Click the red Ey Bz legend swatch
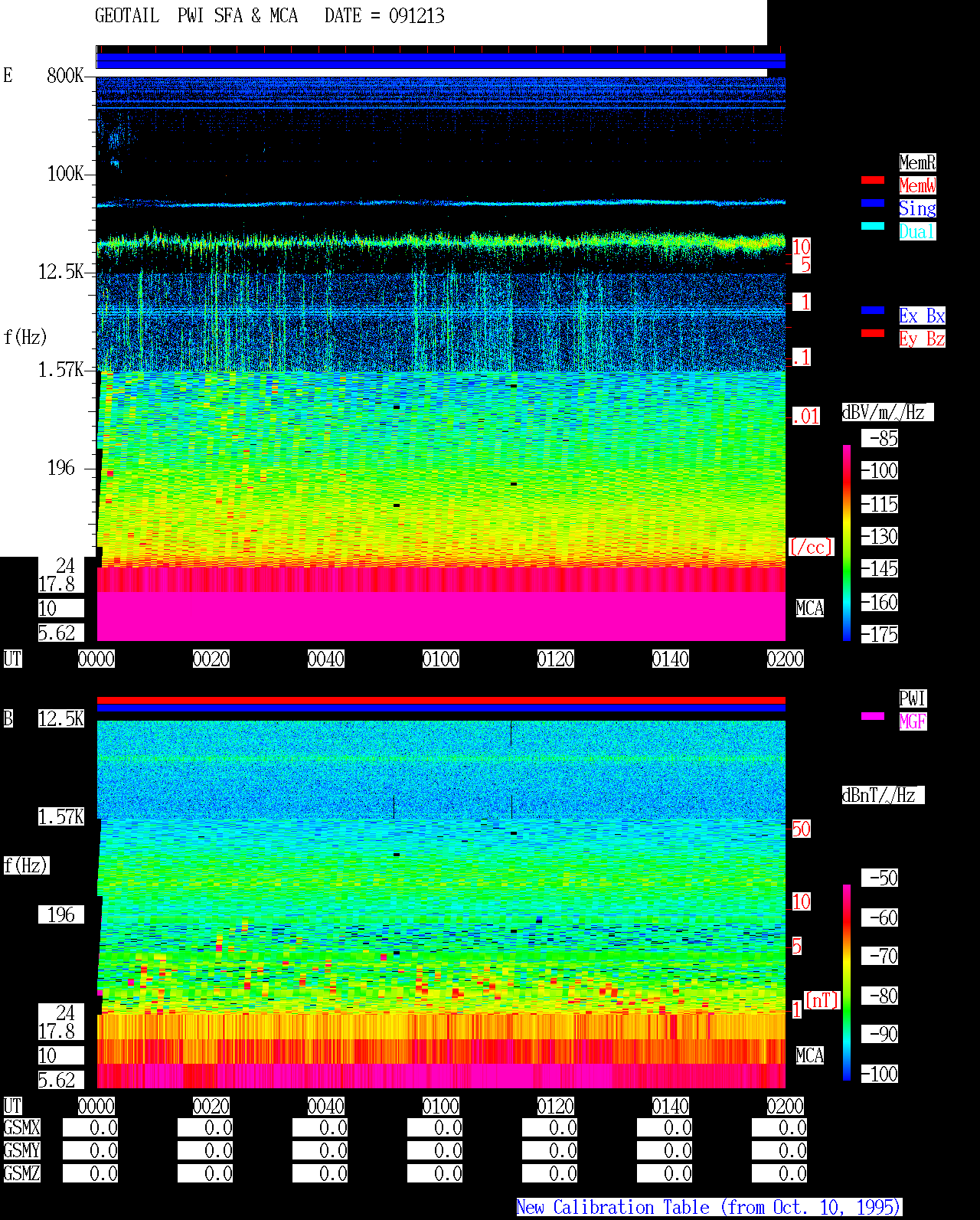The image size is (980, 1220). (x=873, y=333)
